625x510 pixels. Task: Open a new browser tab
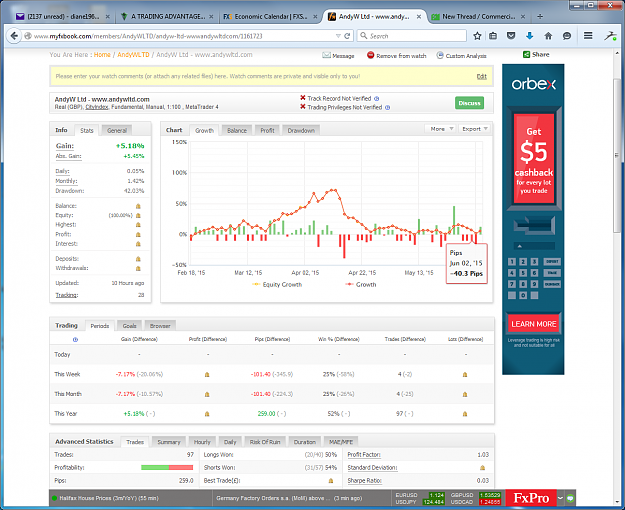tap(540, 16)
